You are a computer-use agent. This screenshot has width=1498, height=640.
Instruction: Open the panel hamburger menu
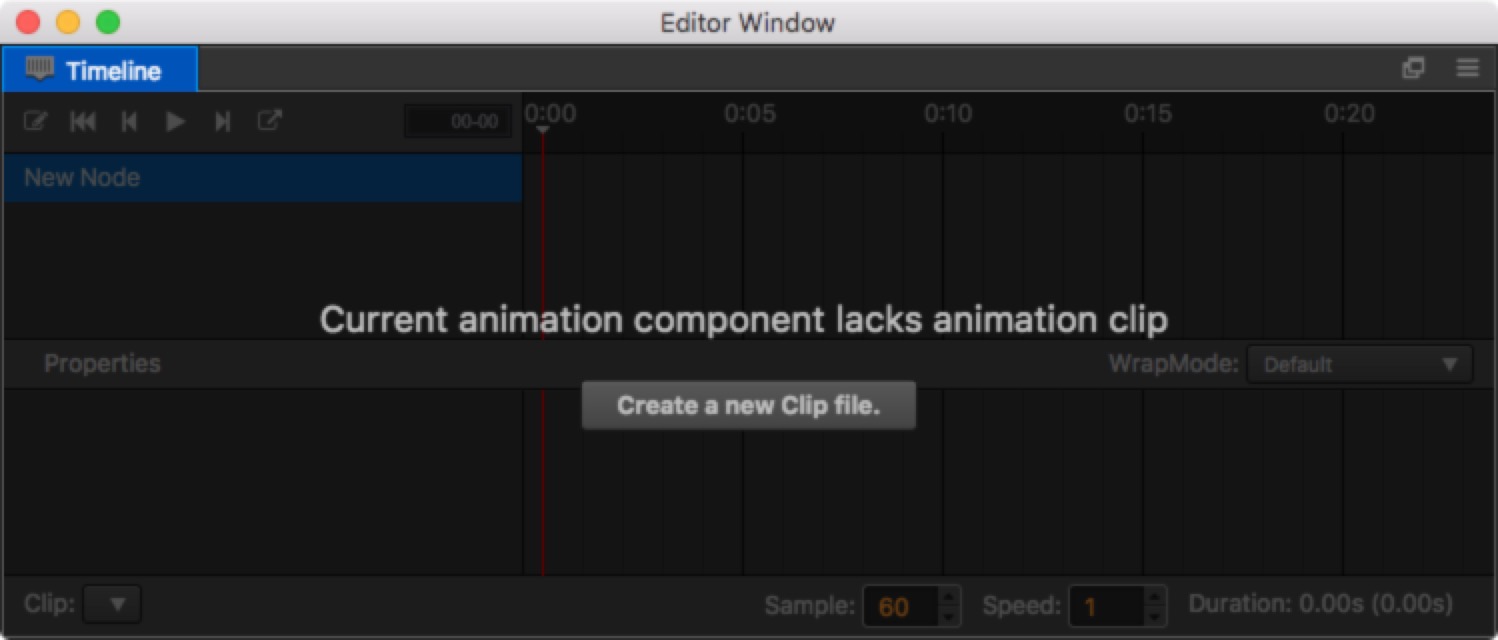[1467, 68]
